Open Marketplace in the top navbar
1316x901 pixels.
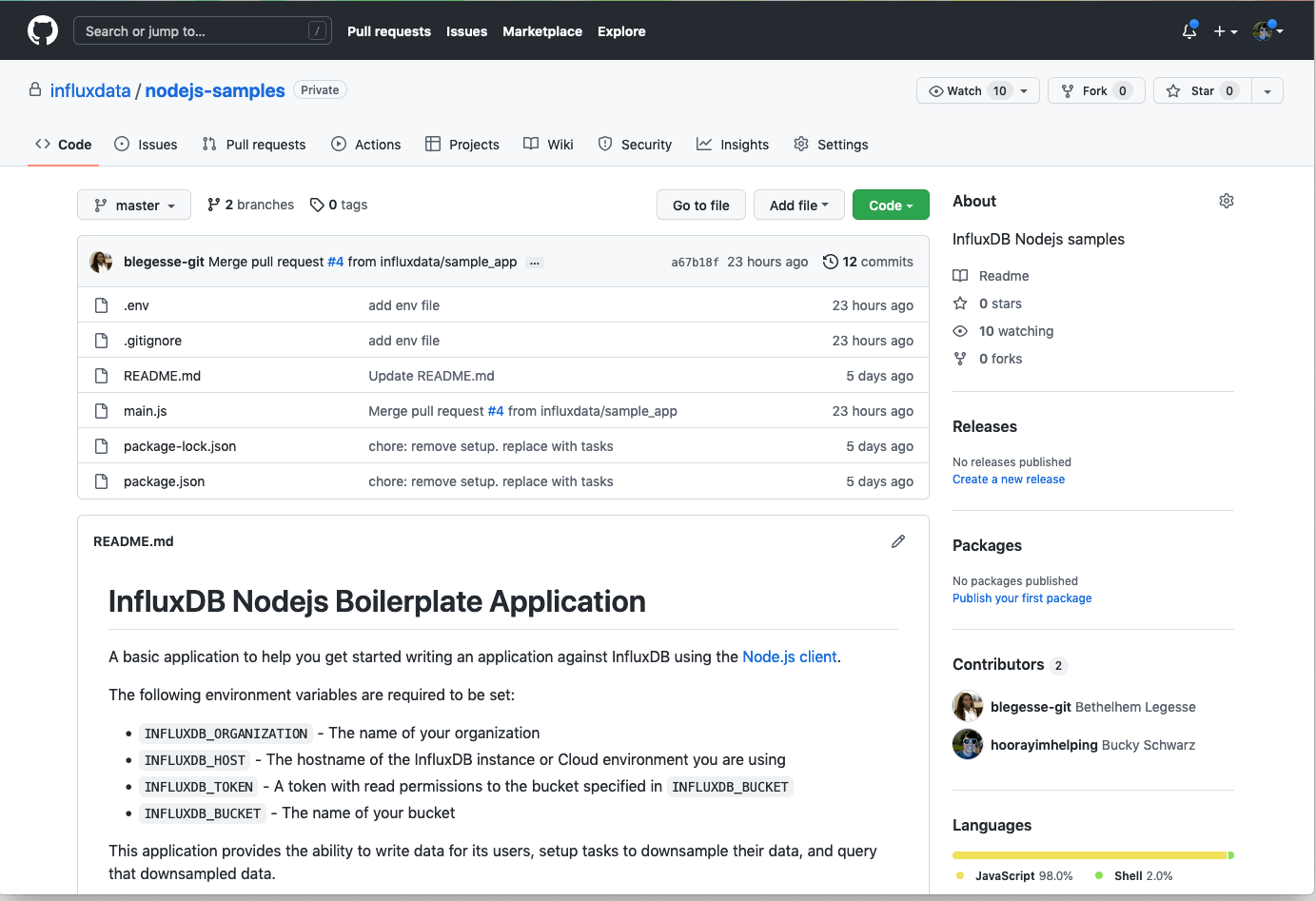tap(542, 31)
